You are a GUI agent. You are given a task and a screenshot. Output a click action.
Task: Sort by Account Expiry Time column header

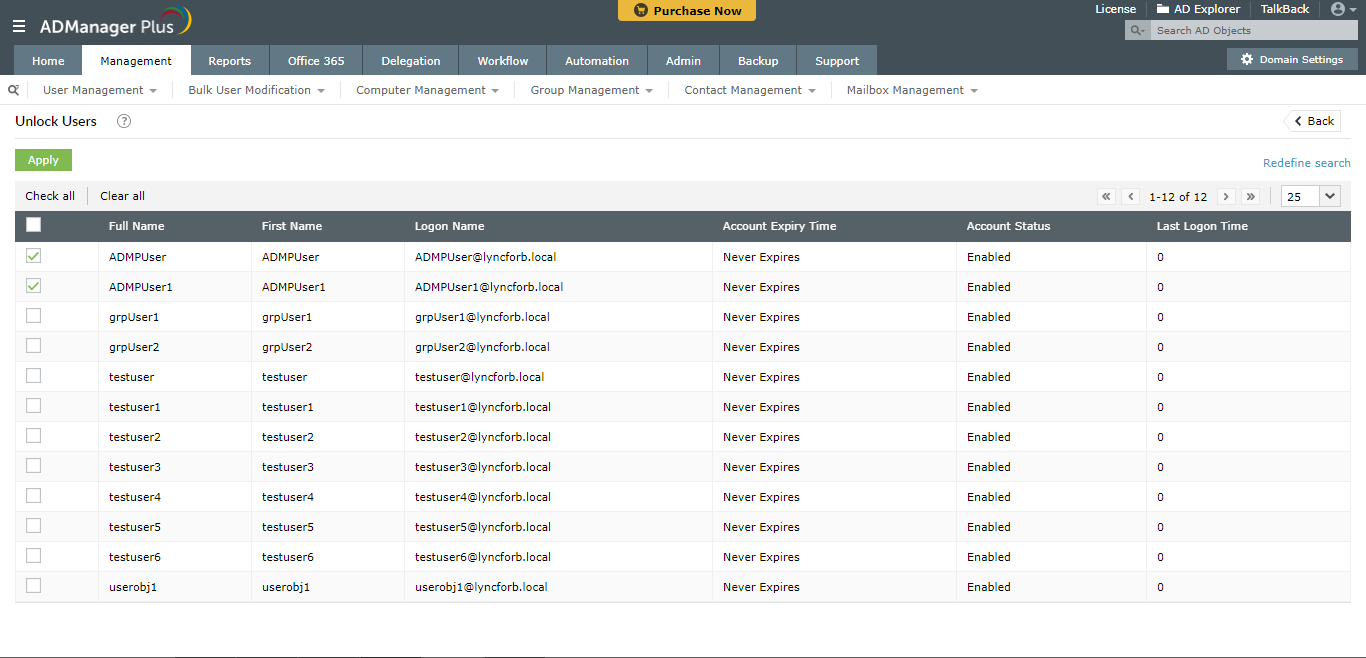click(x=779, y=226)
